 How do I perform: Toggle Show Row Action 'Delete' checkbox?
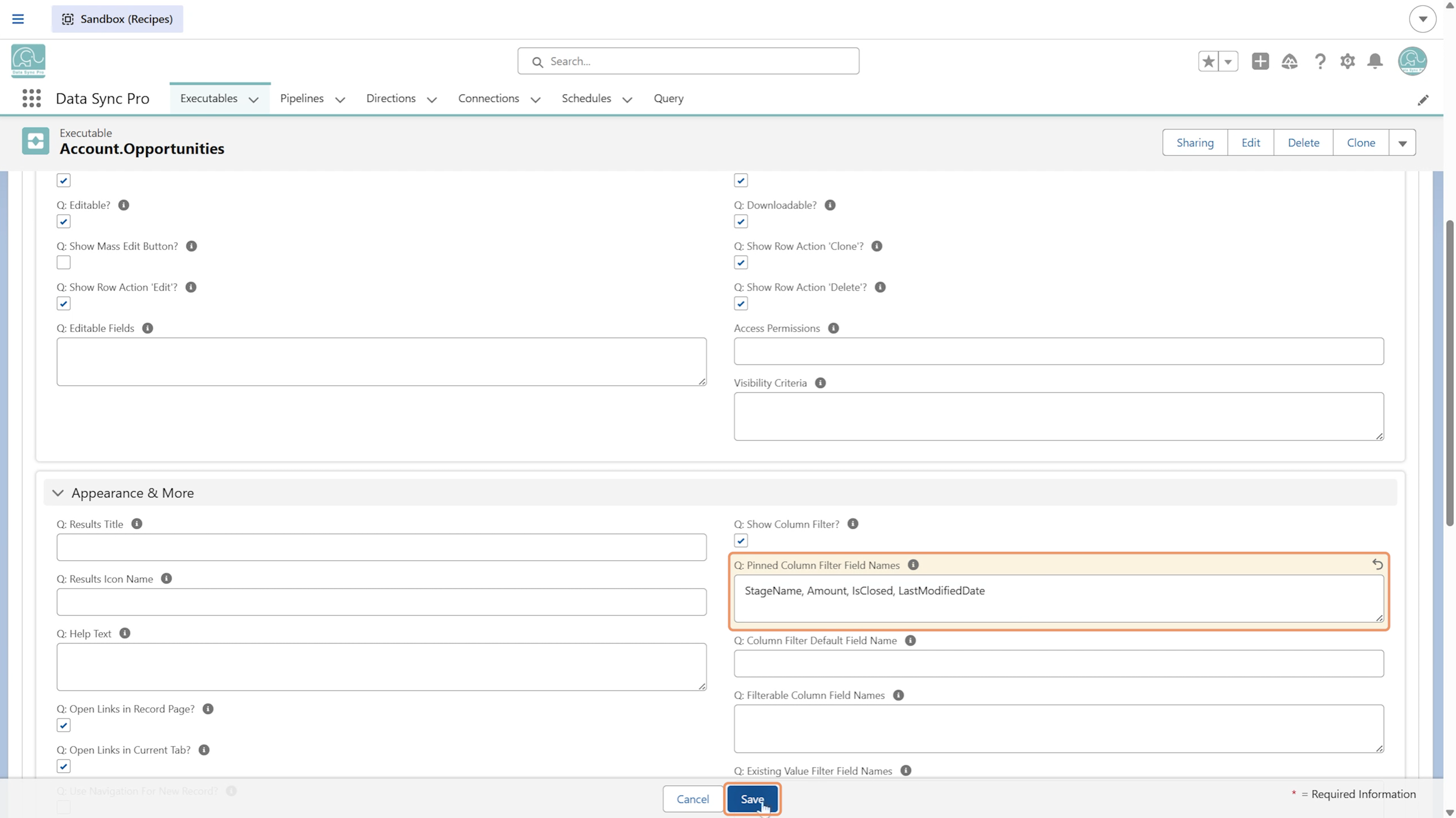tap(741, 304)
